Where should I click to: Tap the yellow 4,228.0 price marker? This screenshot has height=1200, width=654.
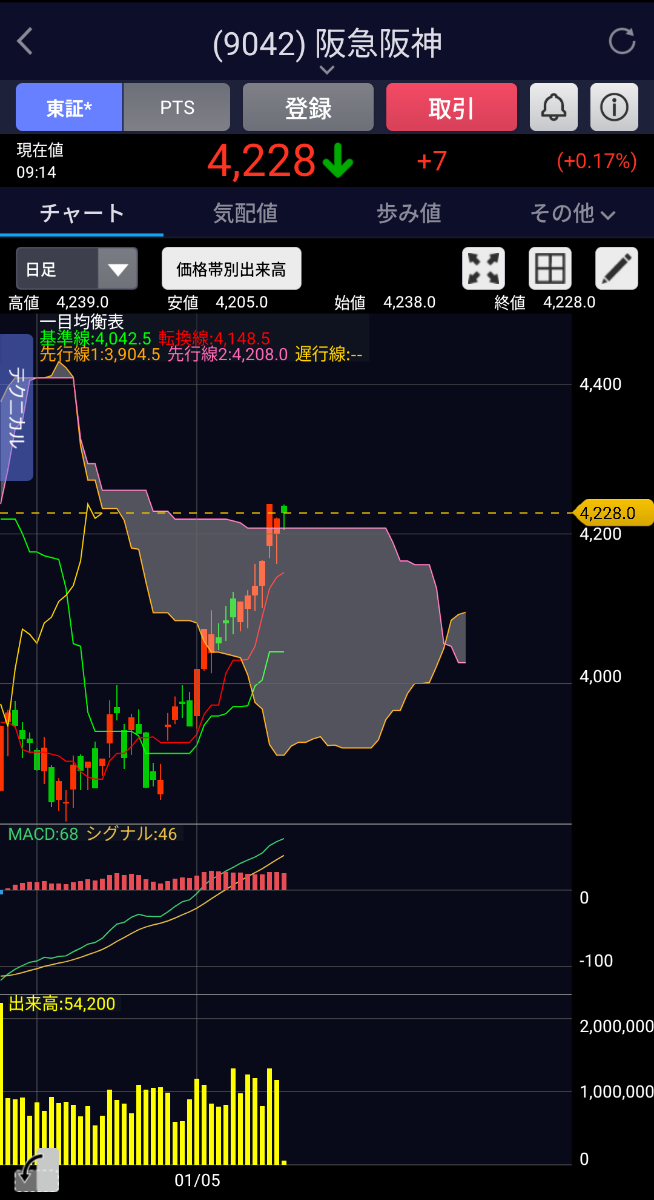tap(610, 513)
